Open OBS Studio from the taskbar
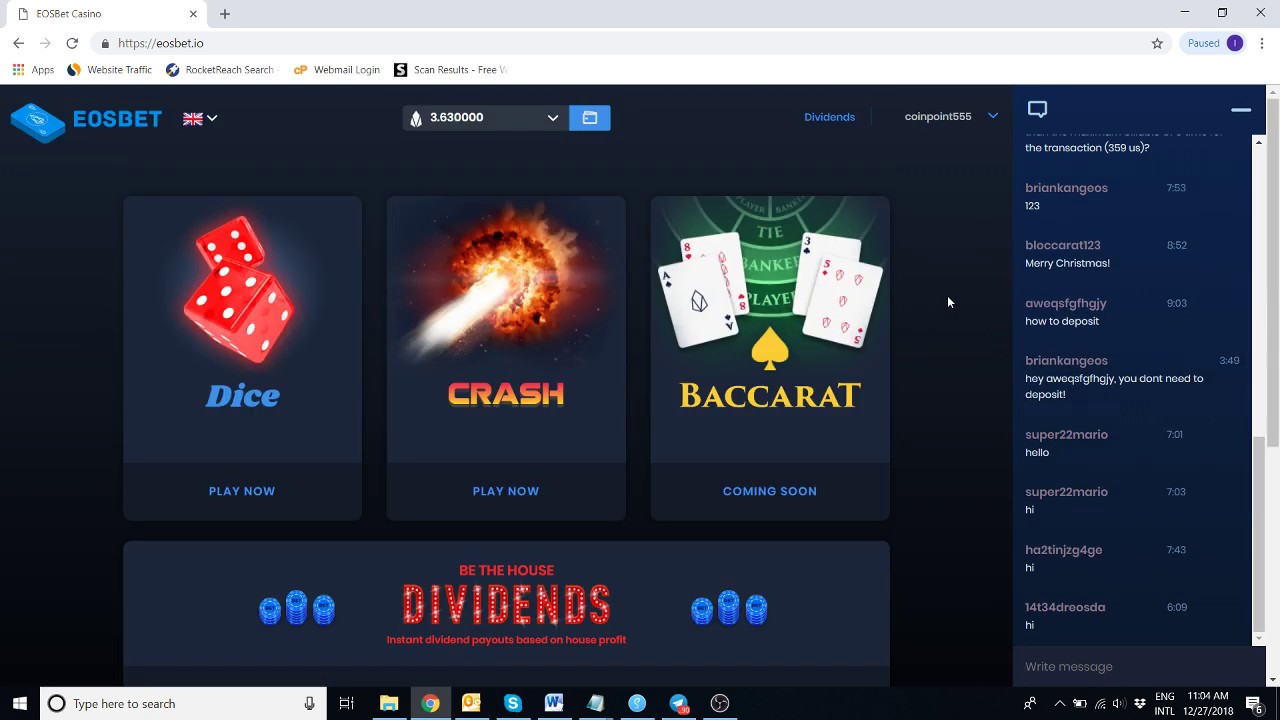Viewport: 1280px width, 720px height. pos(720,704)
